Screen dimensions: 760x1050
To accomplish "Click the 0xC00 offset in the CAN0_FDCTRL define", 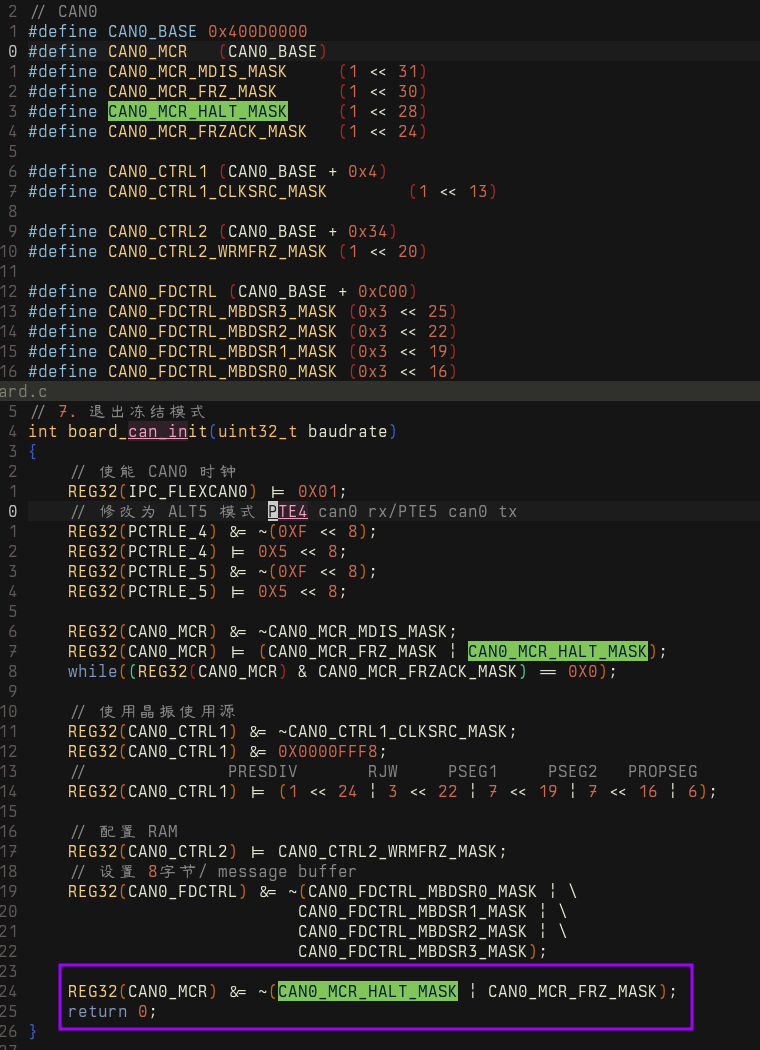I will click(382, 291).
